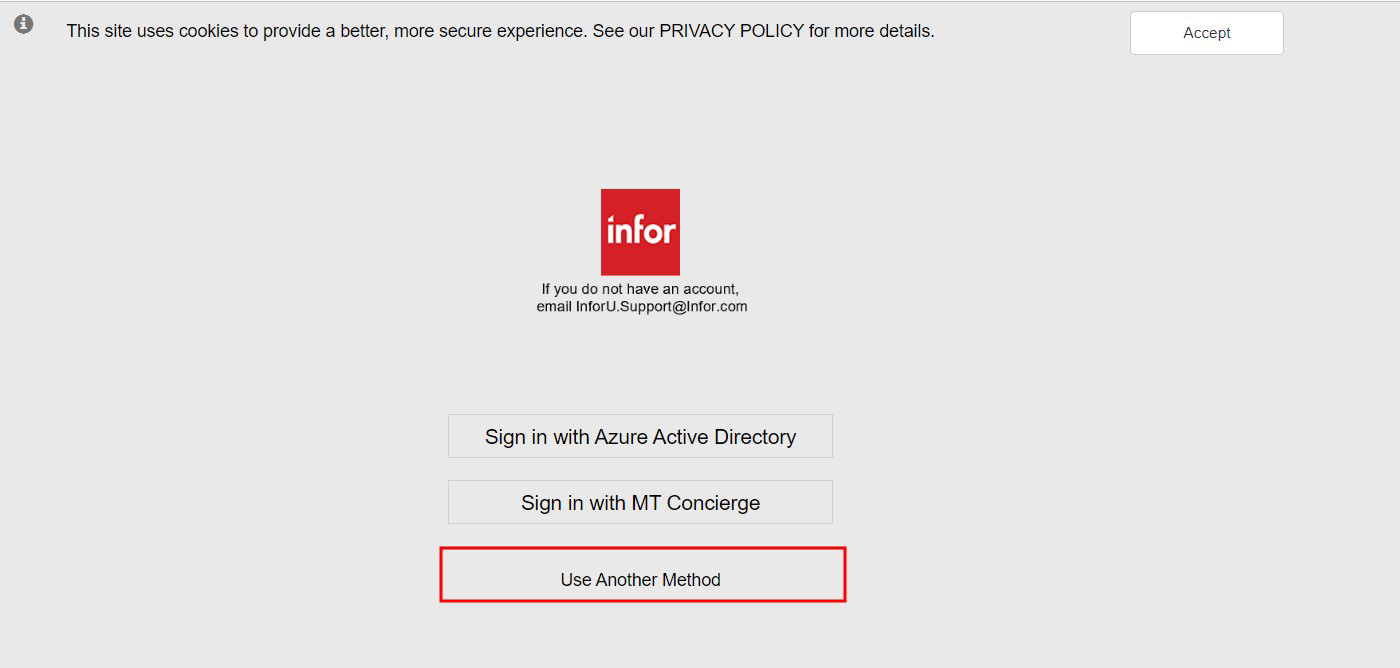
Task: Click the InforU support email contact
Action: click(661, 307)
